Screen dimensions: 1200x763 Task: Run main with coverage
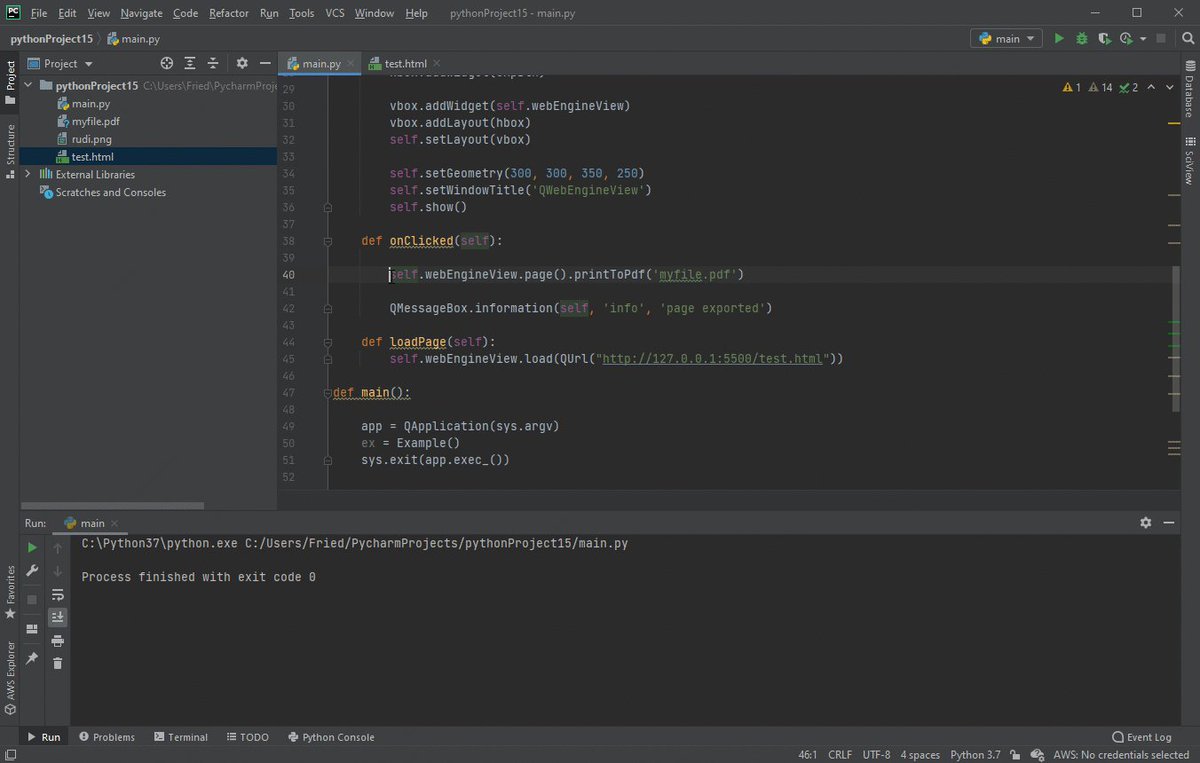point(1104,39)
